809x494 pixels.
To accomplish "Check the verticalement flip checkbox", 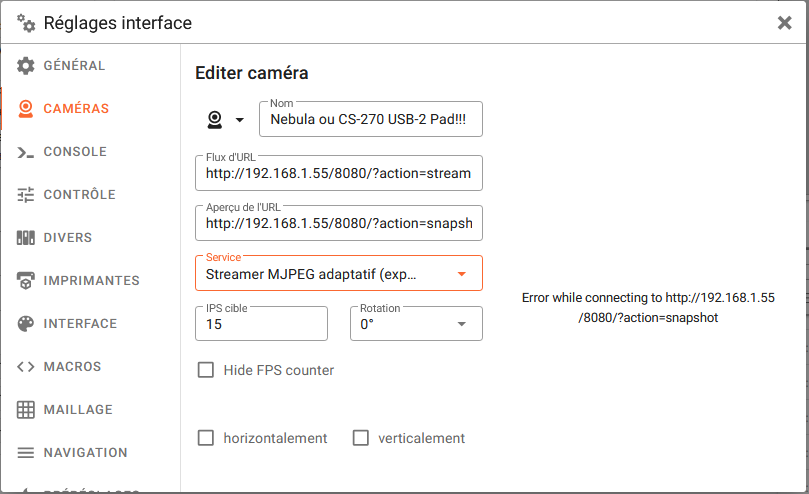I will pos(361,438).
